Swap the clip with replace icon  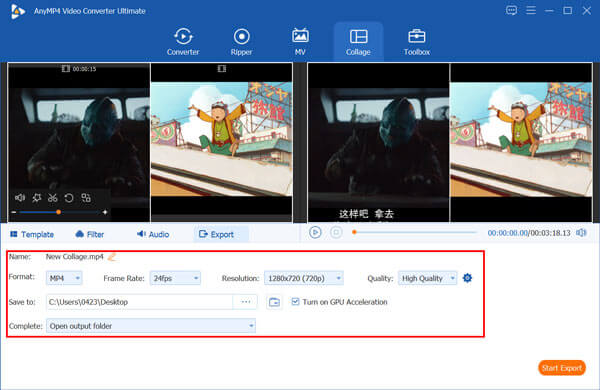point(86,197)
